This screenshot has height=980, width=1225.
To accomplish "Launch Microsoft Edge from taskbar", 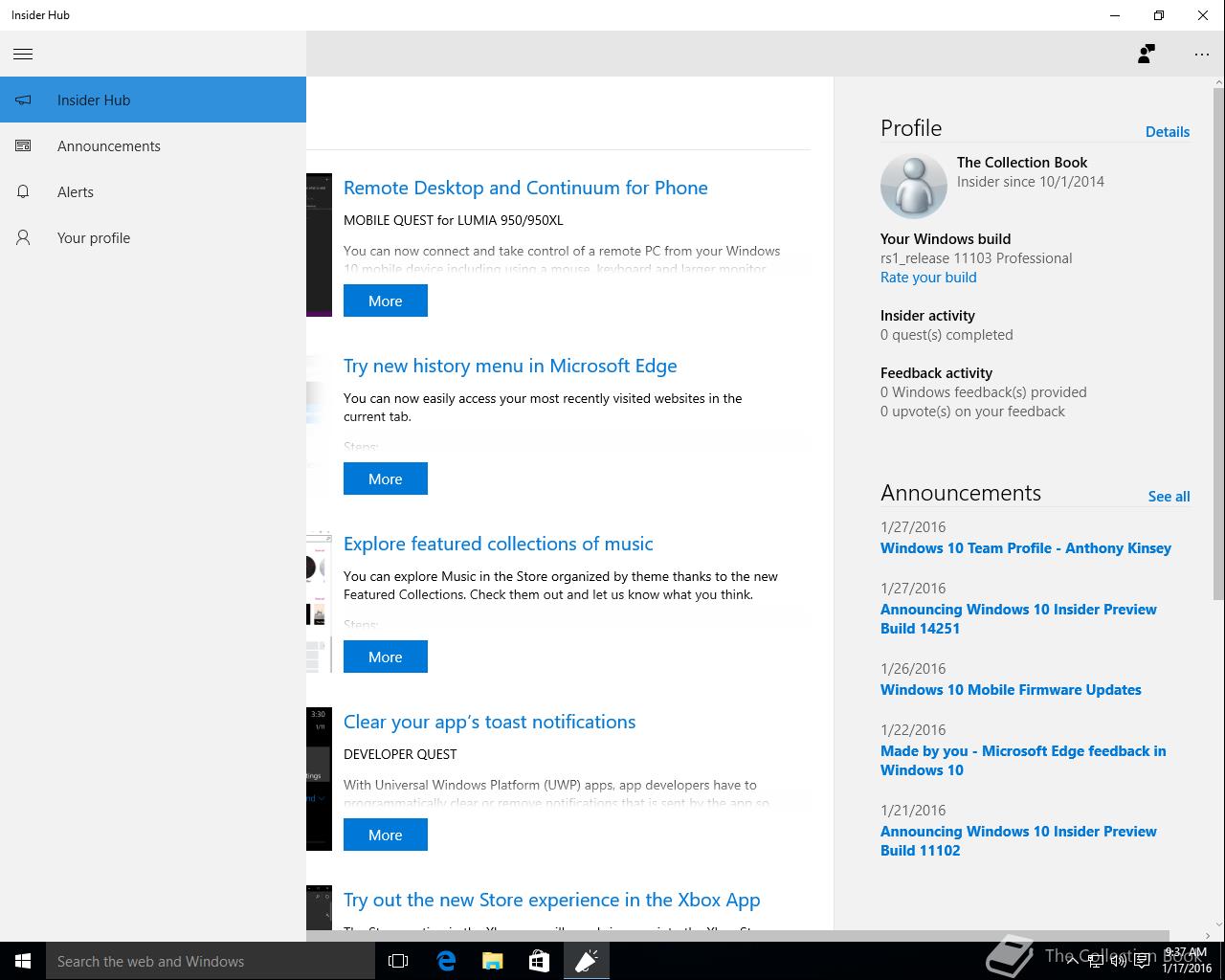I will click(446, 961).
